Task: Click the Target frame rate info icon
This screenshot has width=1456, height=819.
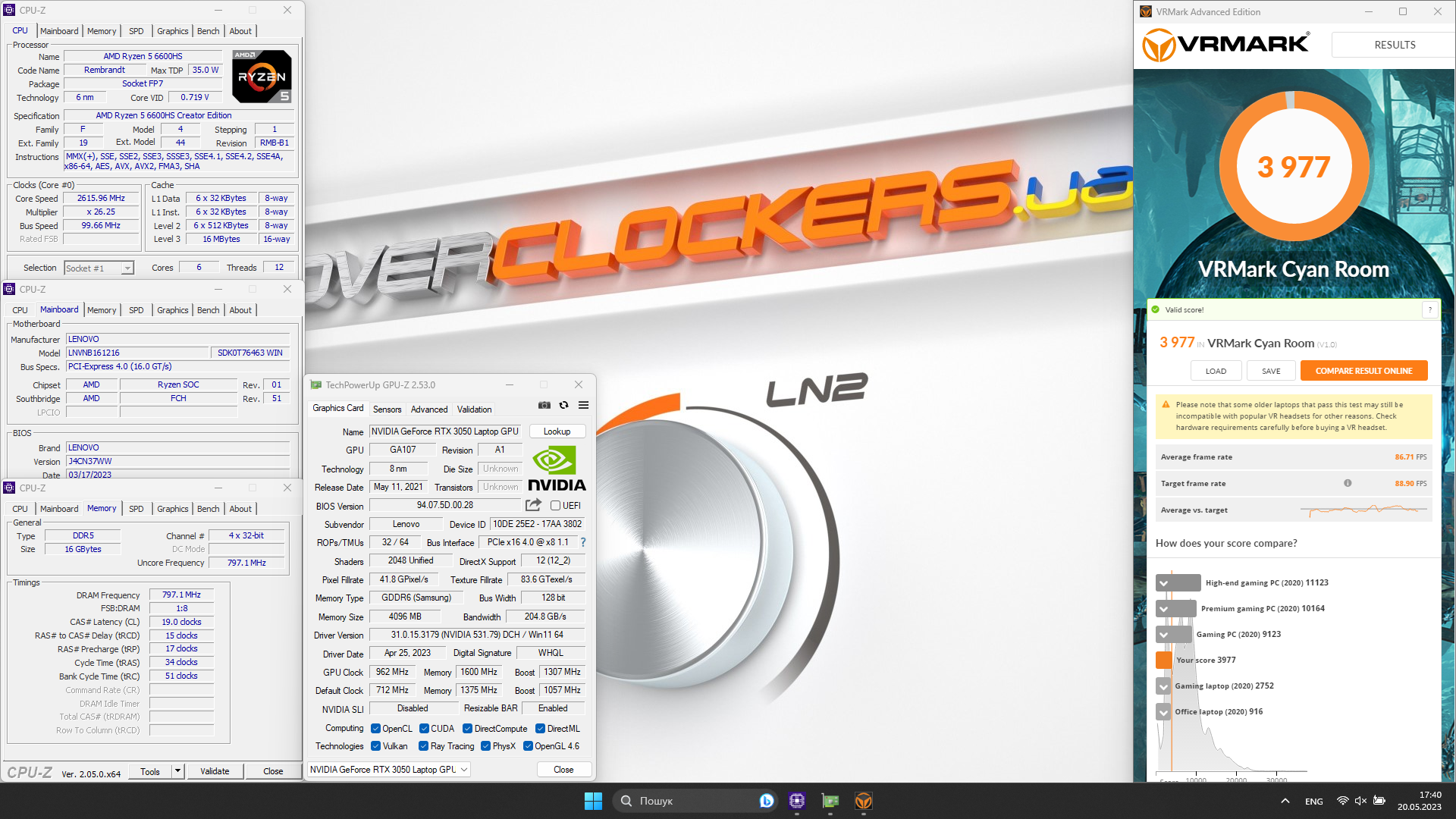Action: 1348,483
